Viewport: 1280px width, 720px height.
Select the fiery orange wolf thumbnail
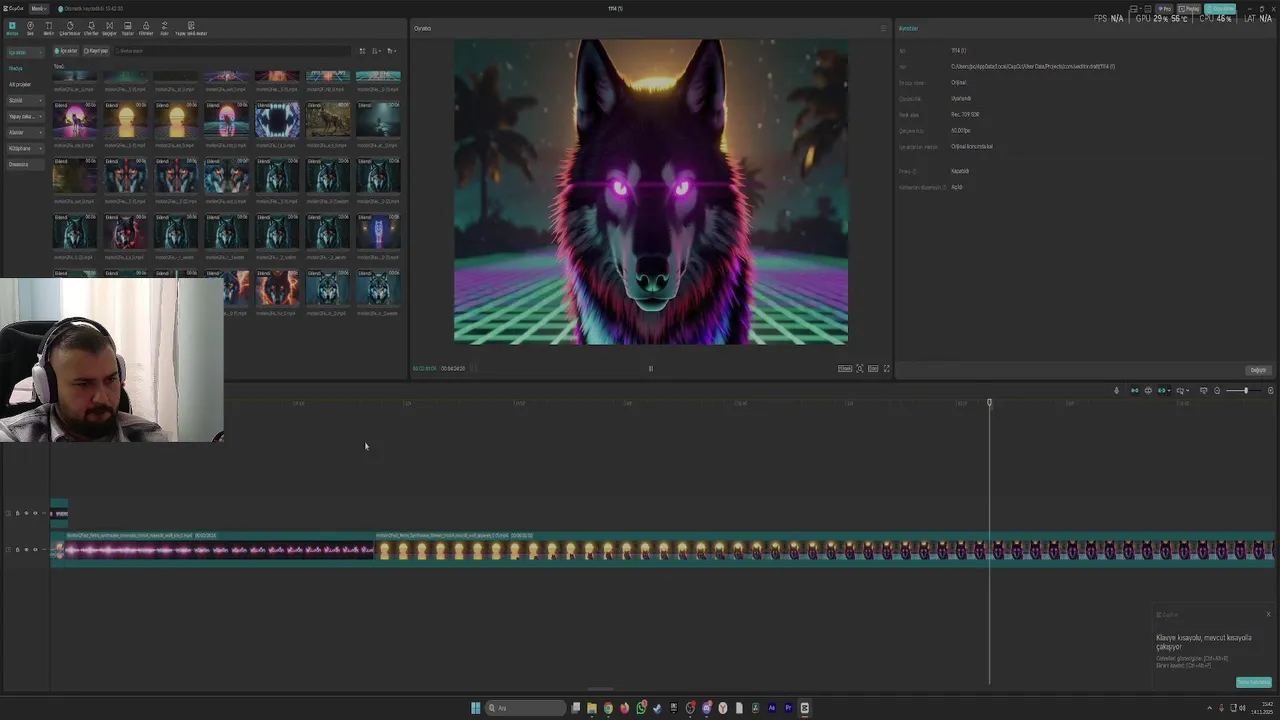tap(277, 288)
